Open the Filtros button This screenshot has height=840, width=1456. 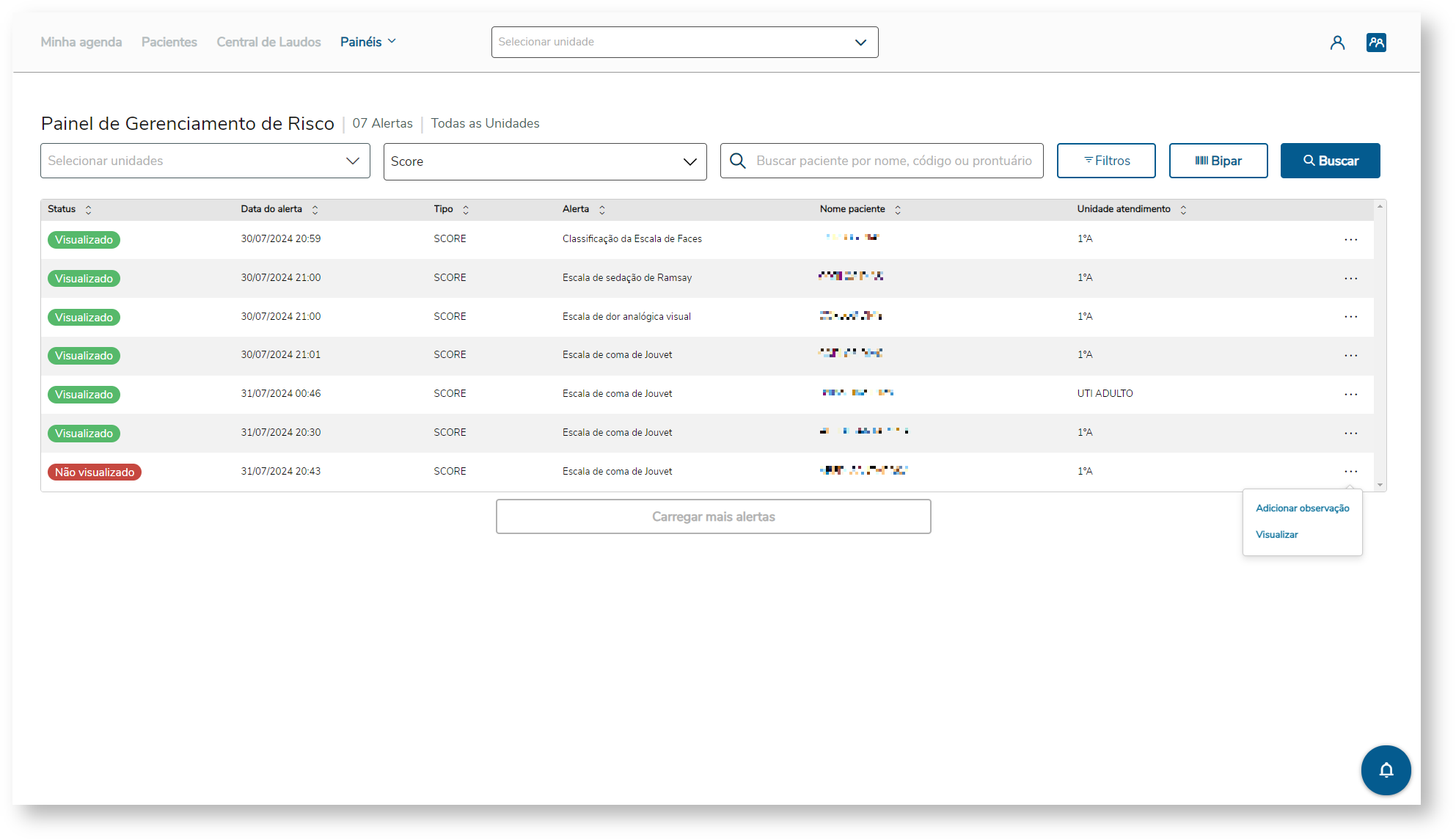click(1105, 161)
